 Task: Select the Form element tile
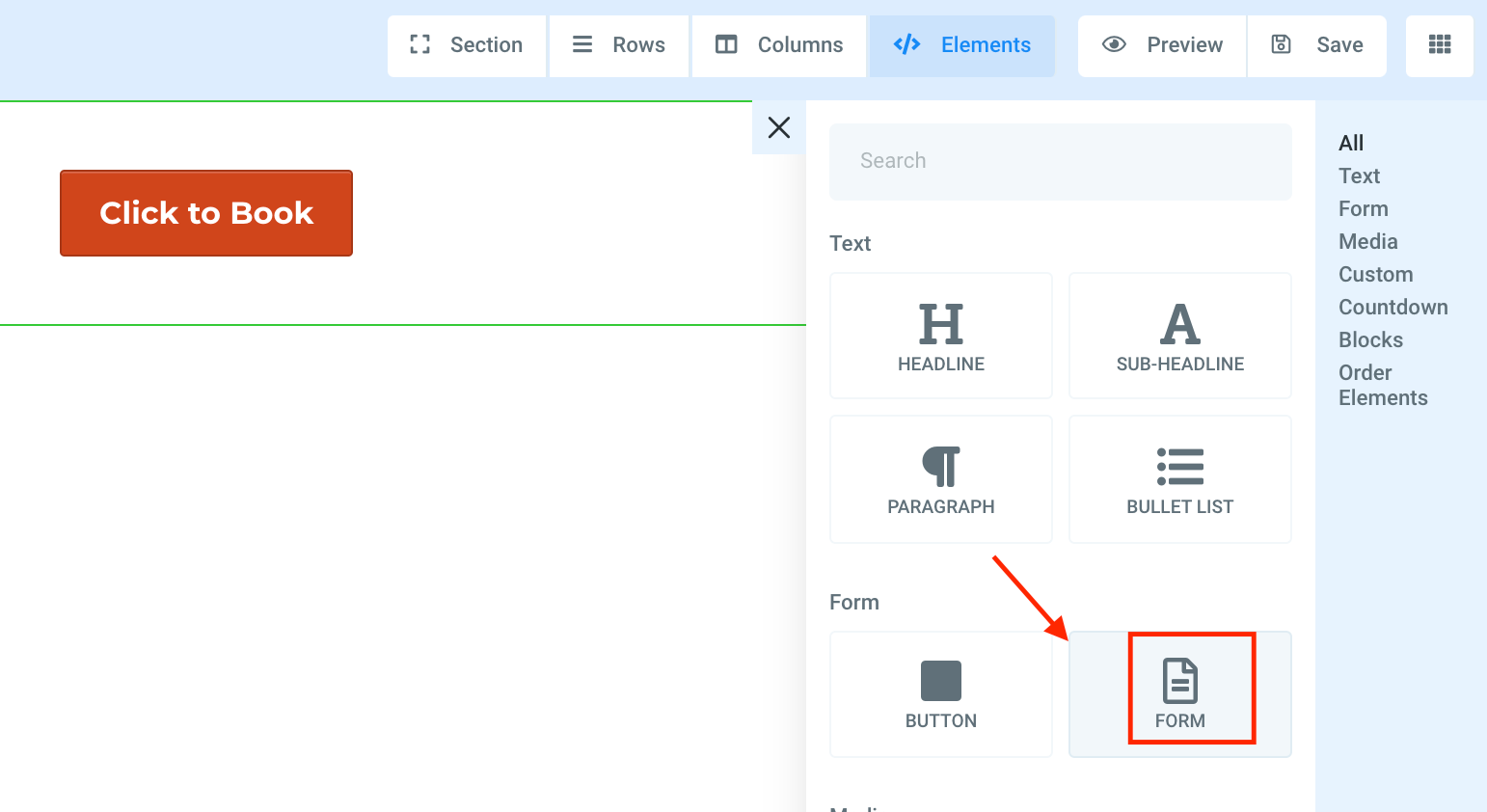[1179, 694]
